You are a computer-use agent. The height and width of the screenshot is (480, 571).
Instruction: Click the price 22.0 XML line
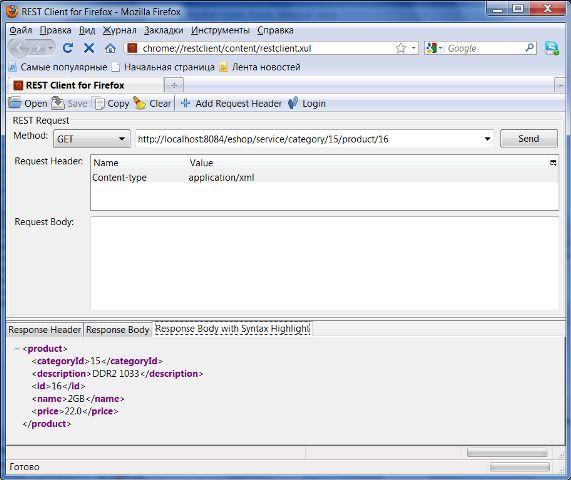(75, 411)
